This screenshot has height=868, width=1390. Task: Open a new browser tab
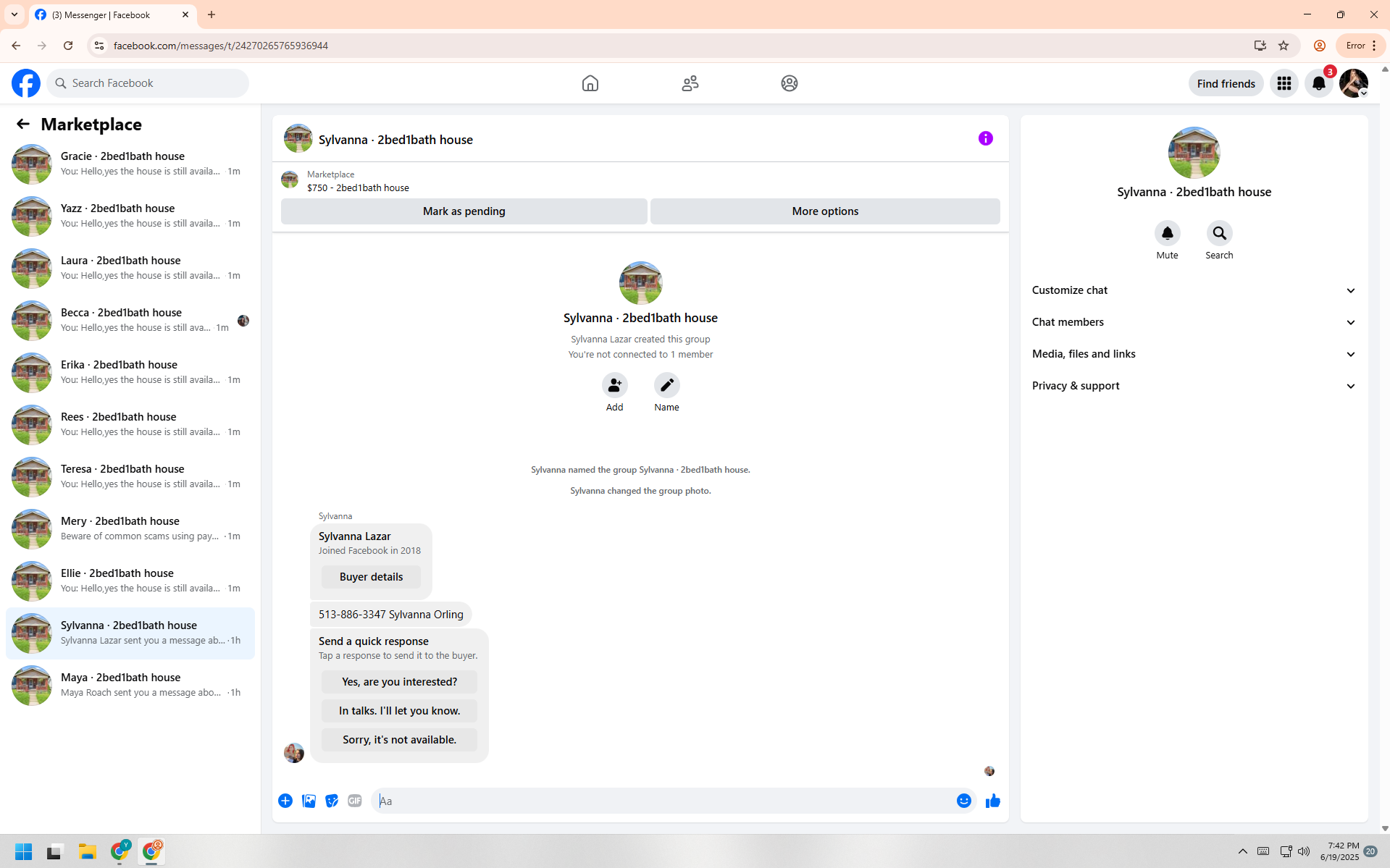pos(212,14)
